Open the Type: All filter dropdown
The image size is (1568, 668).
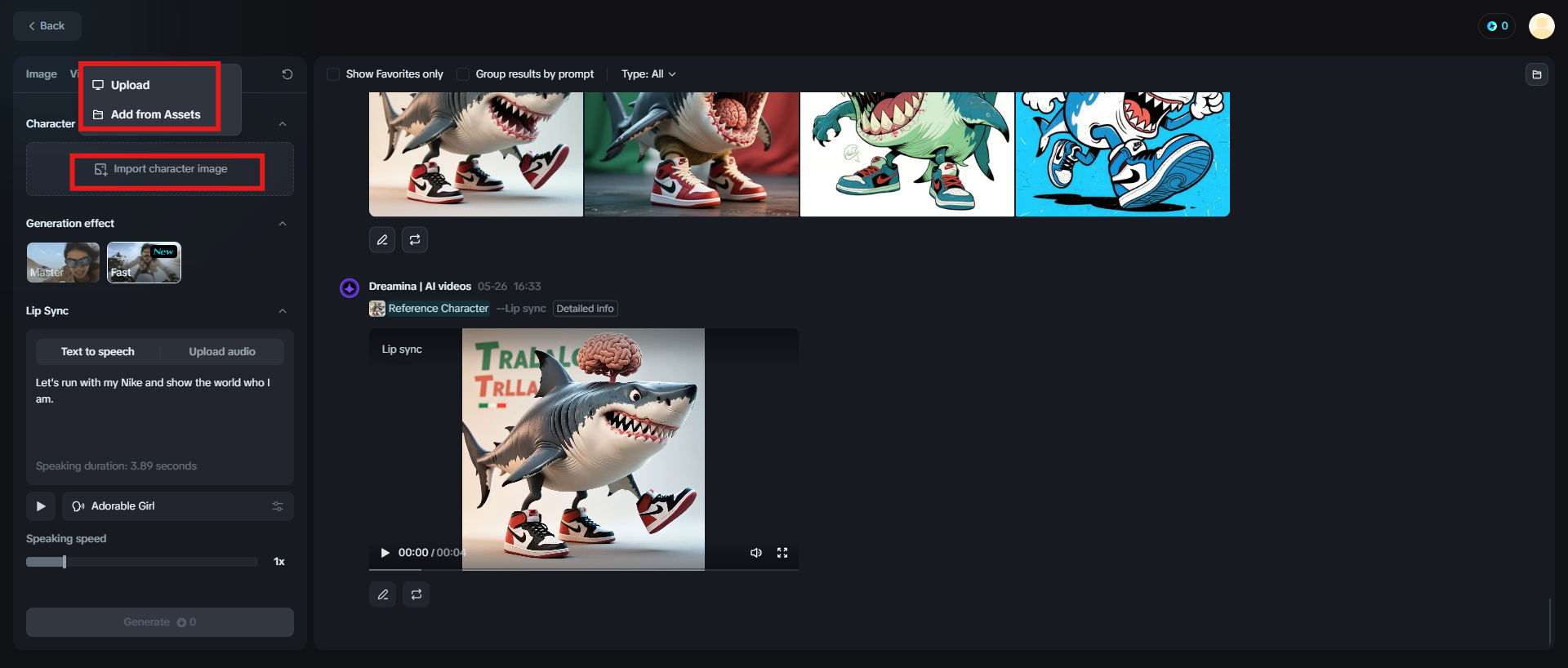point(648,74)
